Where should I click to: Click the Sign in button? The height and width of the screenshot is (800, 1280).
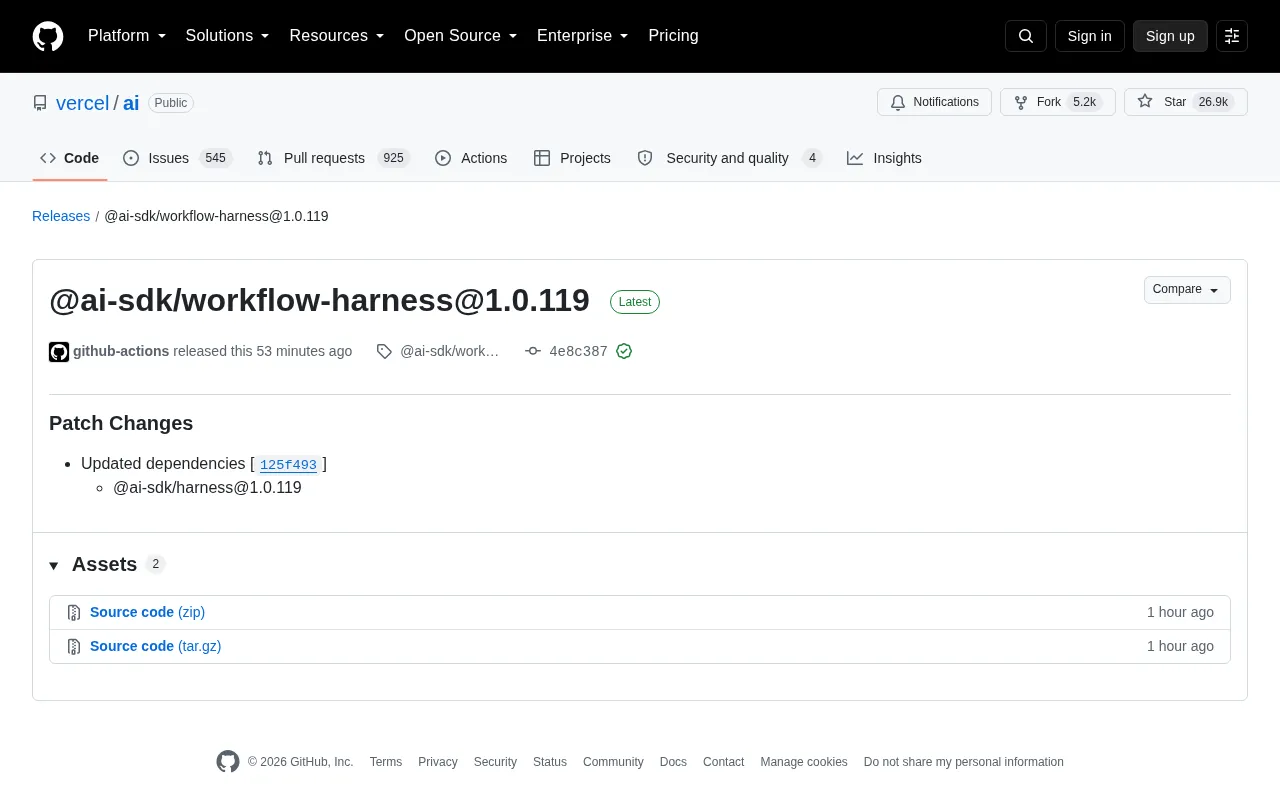[1089, 36]
